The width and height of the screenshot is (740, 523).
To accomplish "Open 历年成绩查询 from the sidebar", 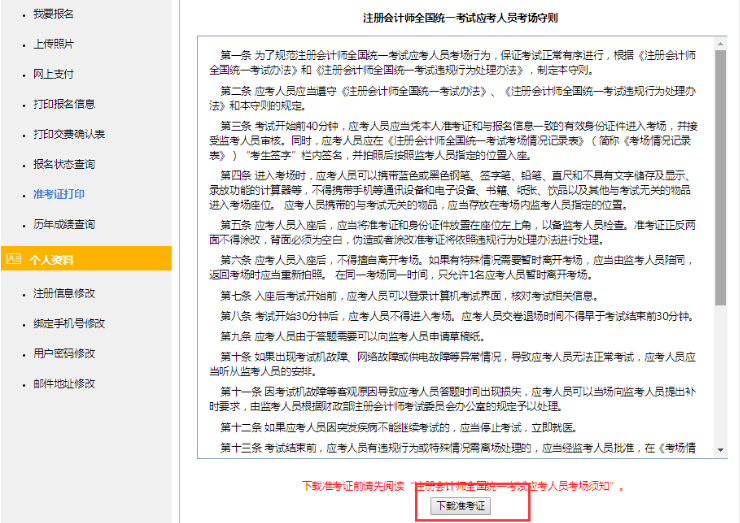I will click(64, 224).
